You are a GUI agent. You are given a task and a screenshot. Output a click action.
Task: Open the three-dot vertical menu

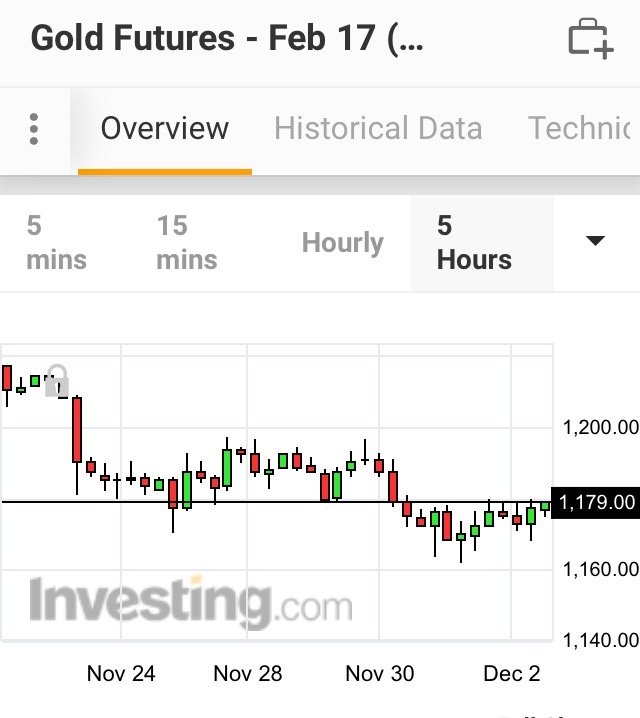[x=34, y=129]
